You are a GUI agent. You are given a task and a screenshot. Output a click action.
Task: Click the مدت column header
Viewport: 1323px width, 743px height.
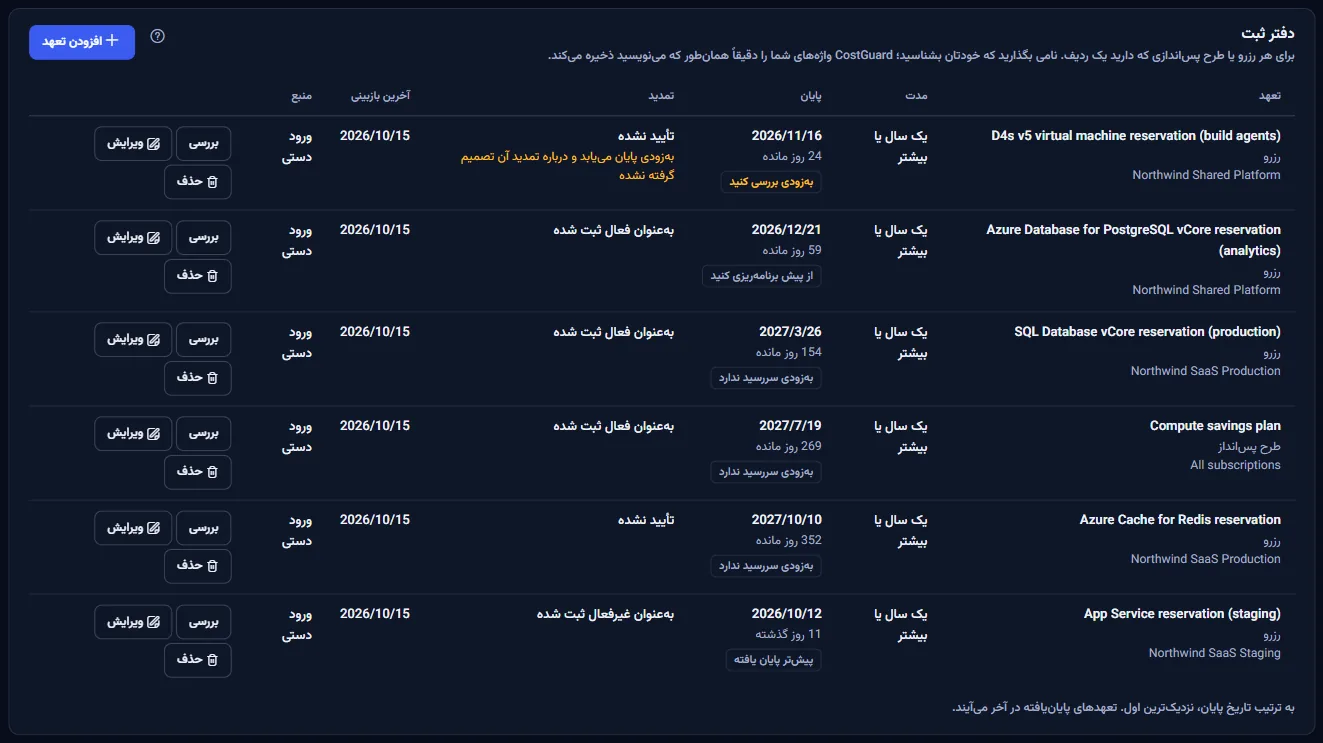[916, 96]
